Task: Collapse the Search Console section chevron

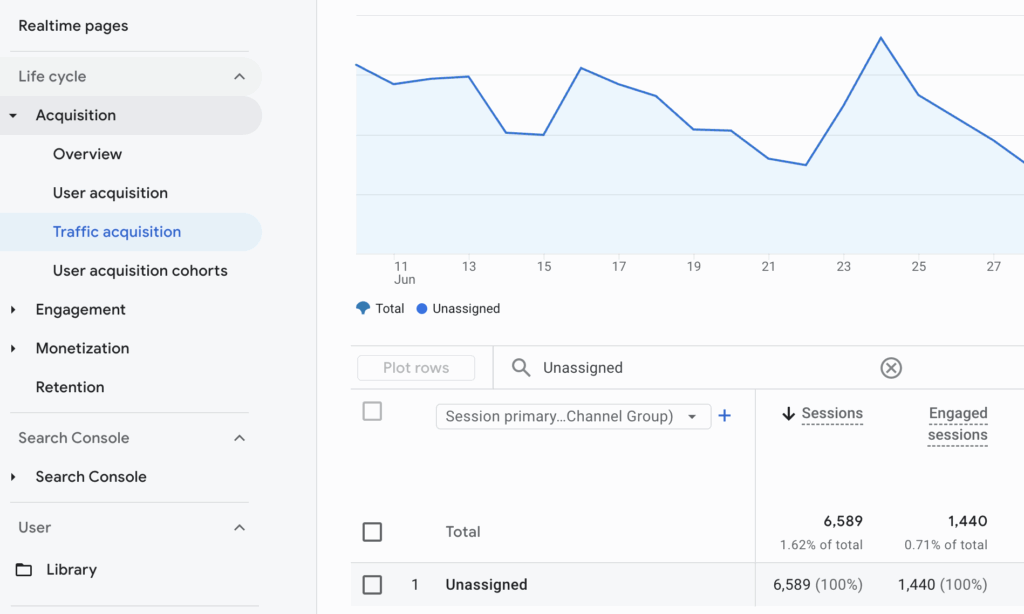Action: [x=240, y=438]
